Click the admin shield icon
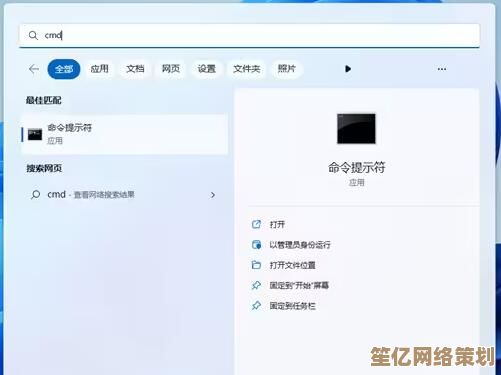This screenshot has width=501, height=375. [x=256, y=245]
